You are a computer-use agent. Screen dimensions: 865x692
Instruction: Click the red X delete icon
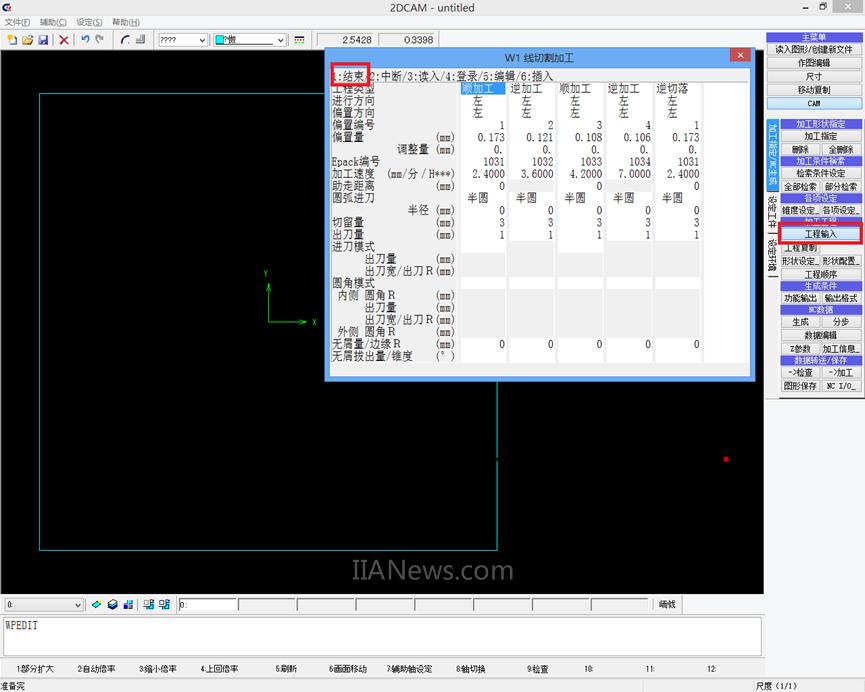(x=64, y=40)
